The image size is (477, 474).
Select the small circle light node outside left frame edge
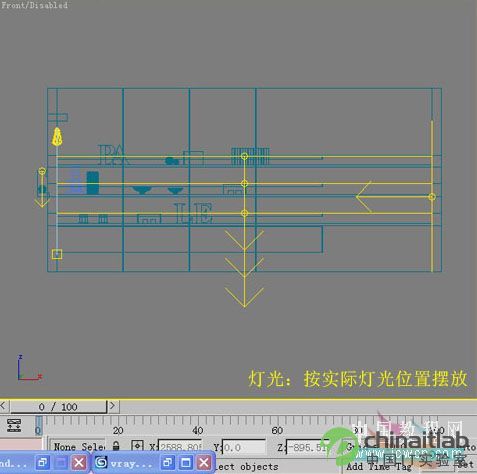[x=42, y=171]
